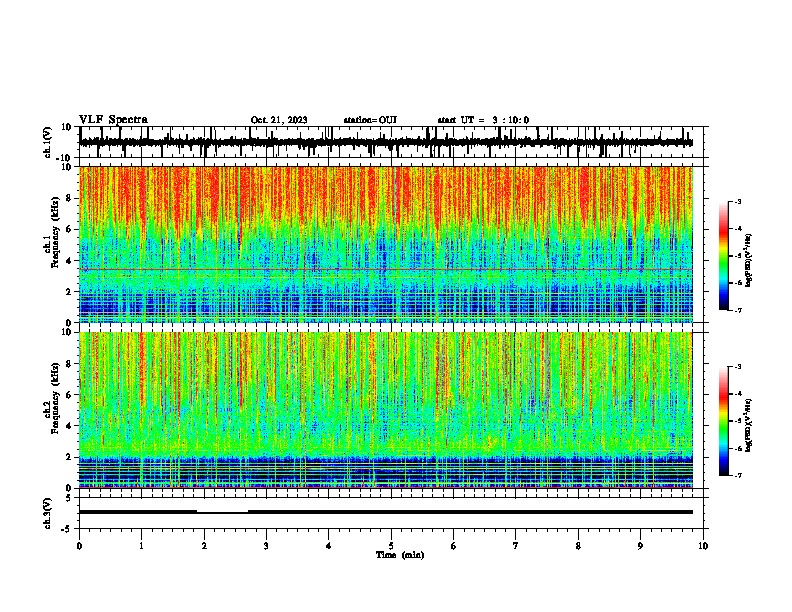Viewport: 792px width, 612px height.
Task: Click the "10" kHz tick on ch.2 spectrogram
Action: (67, 332)
